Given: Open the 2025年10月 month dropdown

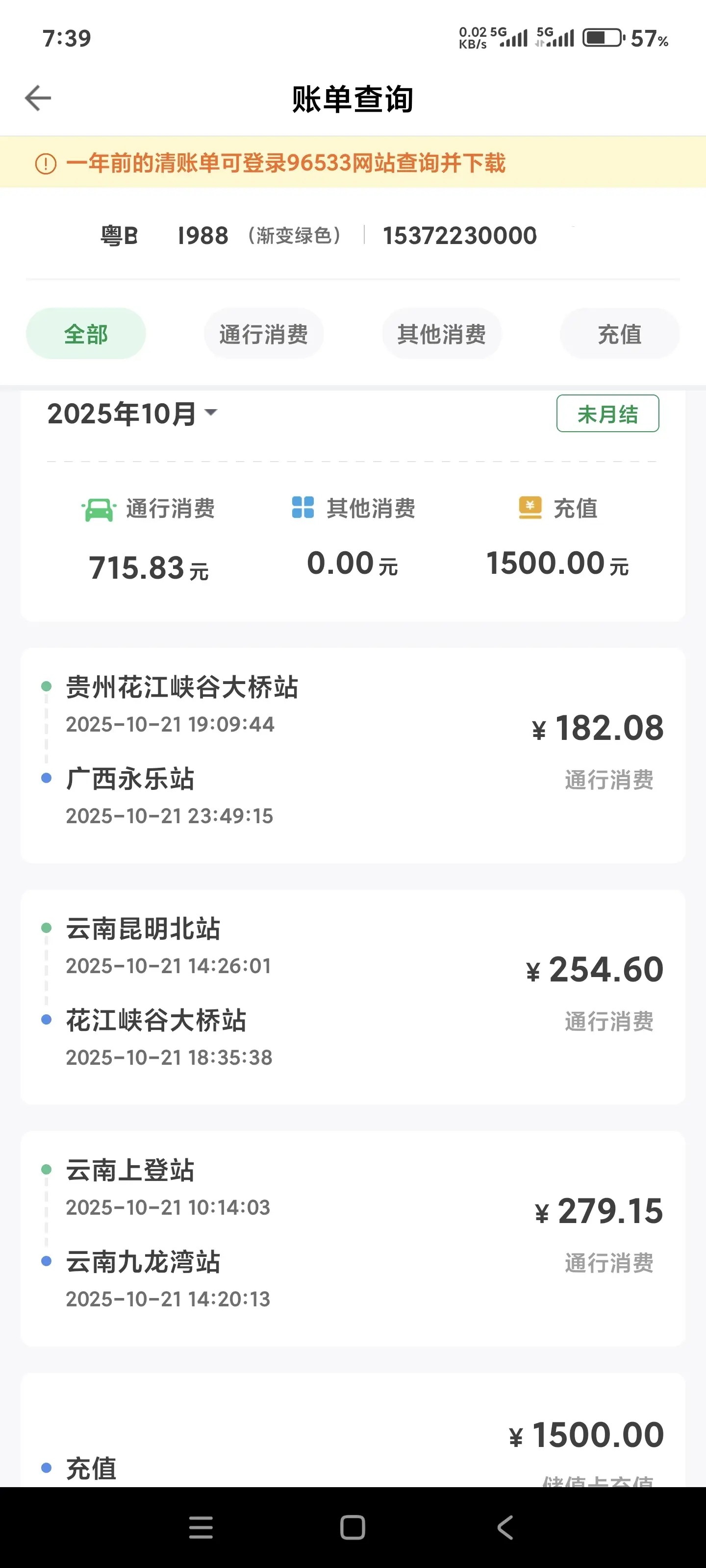Looking at the screenshot, I should [x=133, y=414].
